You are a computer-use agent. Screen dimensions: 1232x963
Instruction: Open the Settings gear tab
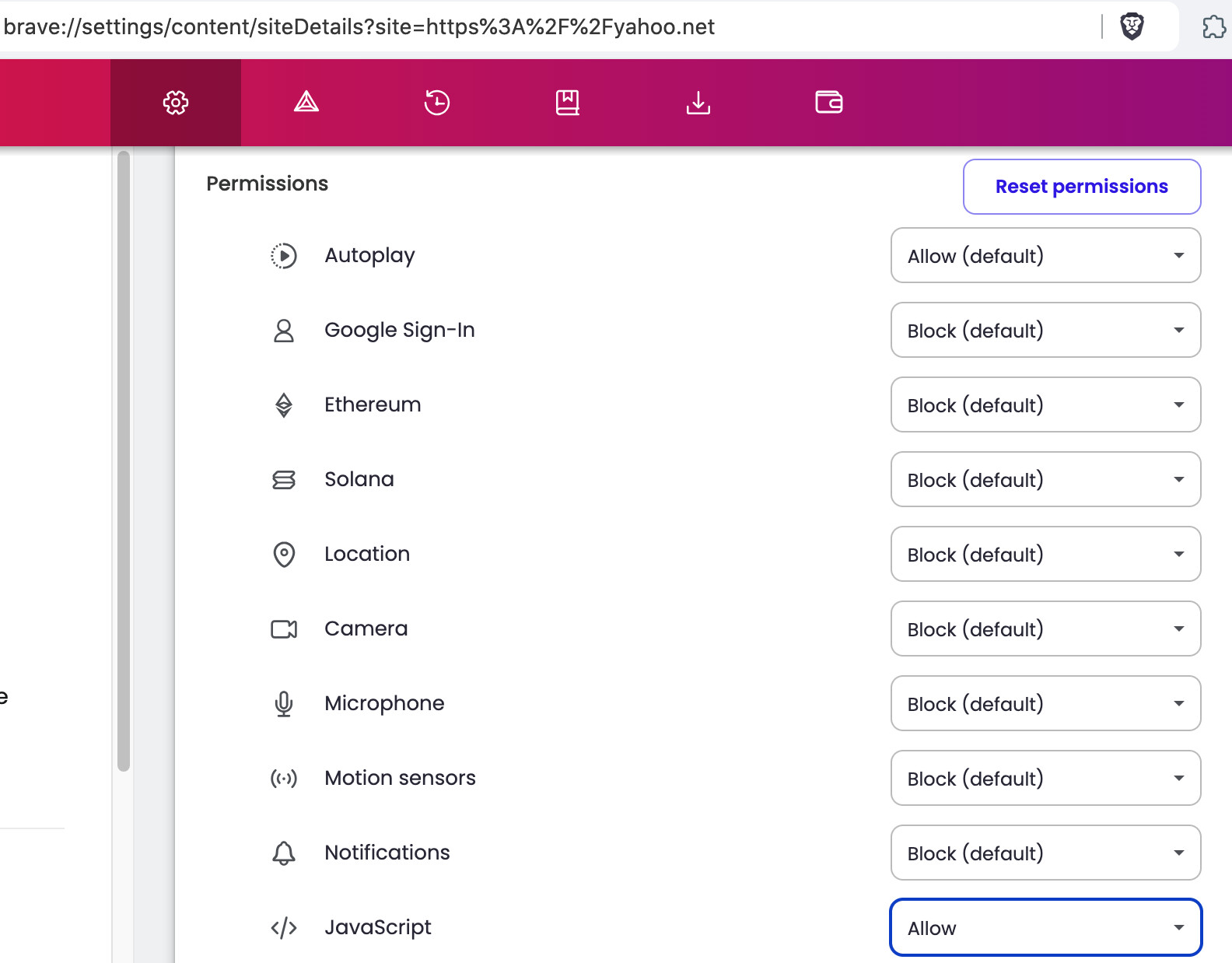click(176, 103)
